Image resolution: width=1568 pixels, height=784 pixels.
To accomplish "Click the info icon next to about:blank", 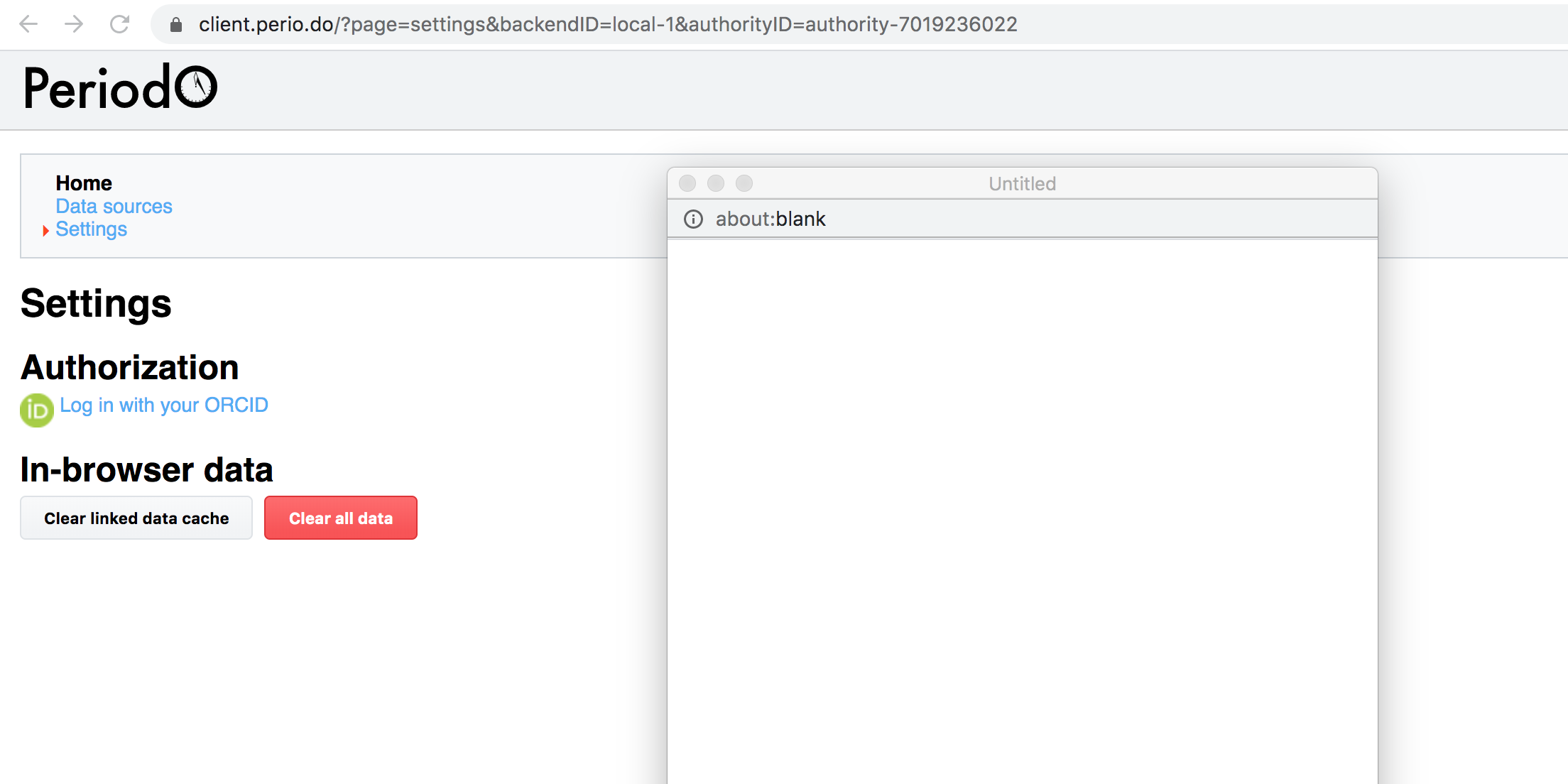I will pyautogui.click(x=692, y=219).
